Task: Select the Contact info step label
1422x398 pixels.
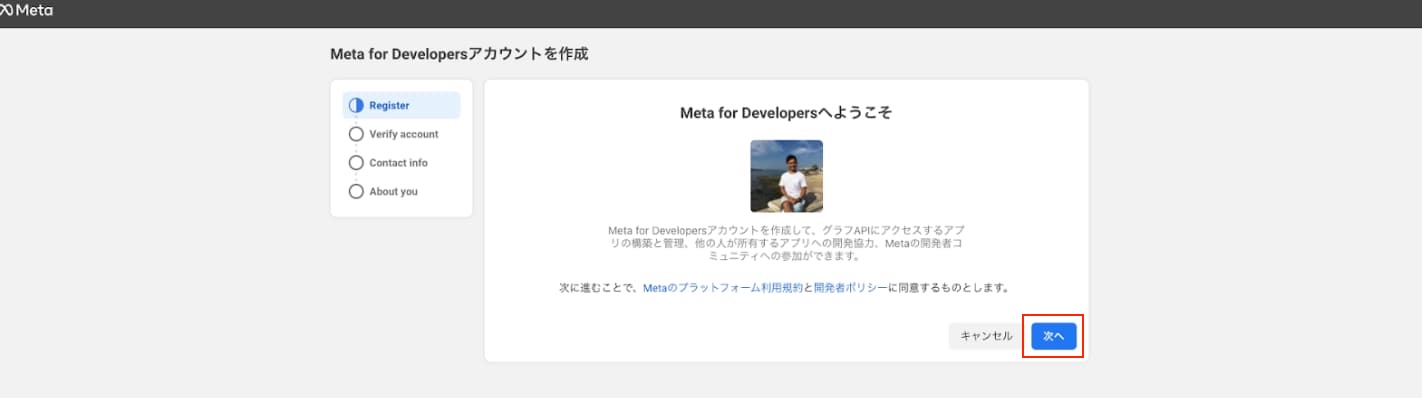Action: (398, 162)
